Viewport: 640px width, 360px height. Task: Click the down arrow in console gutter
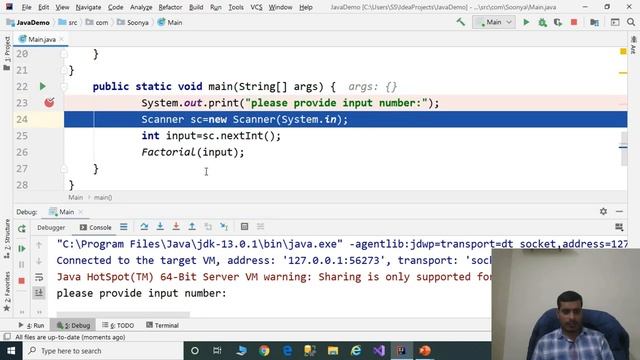click(x=39, y=261)
